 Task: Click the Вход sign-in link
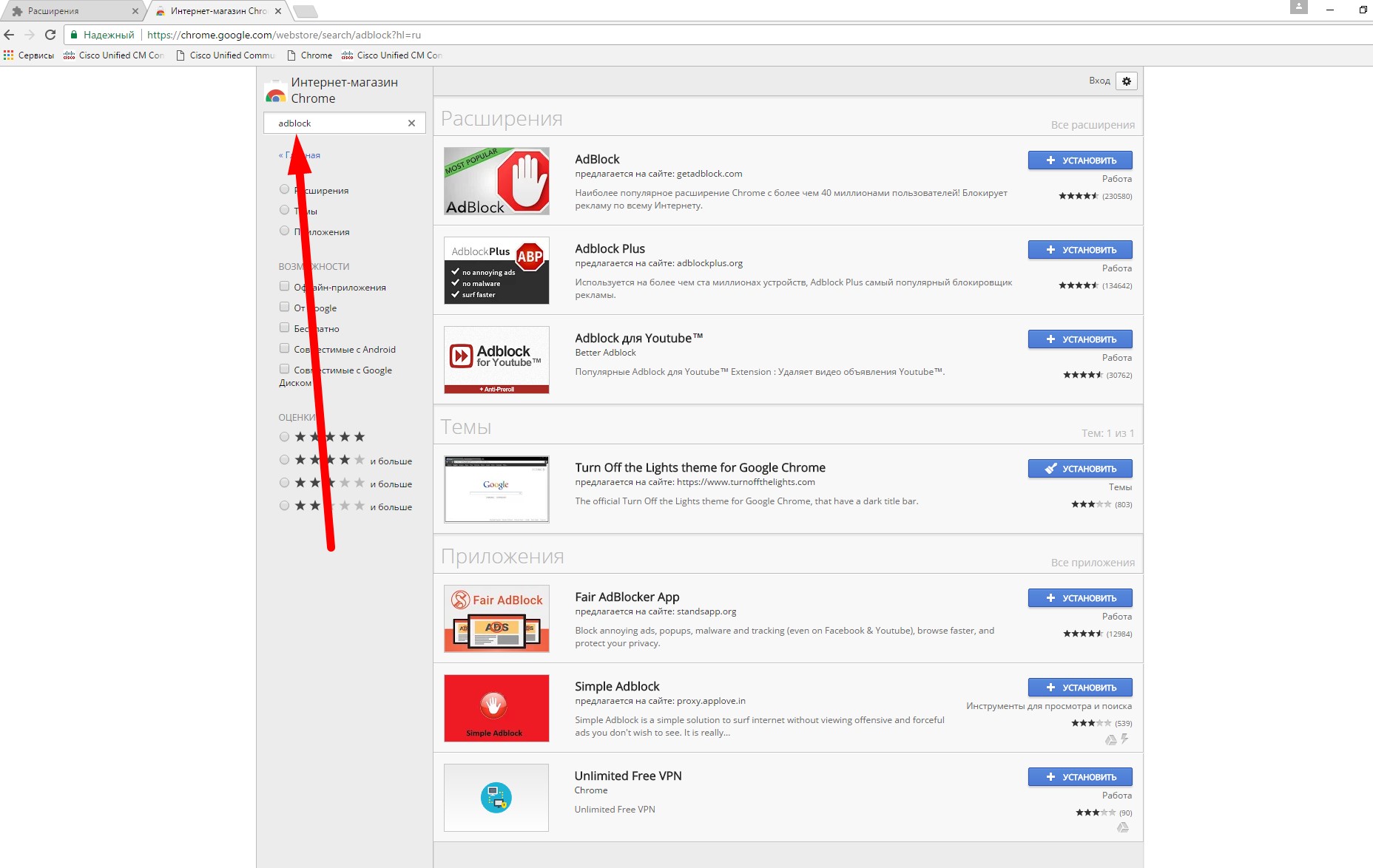click(1099, 81)
